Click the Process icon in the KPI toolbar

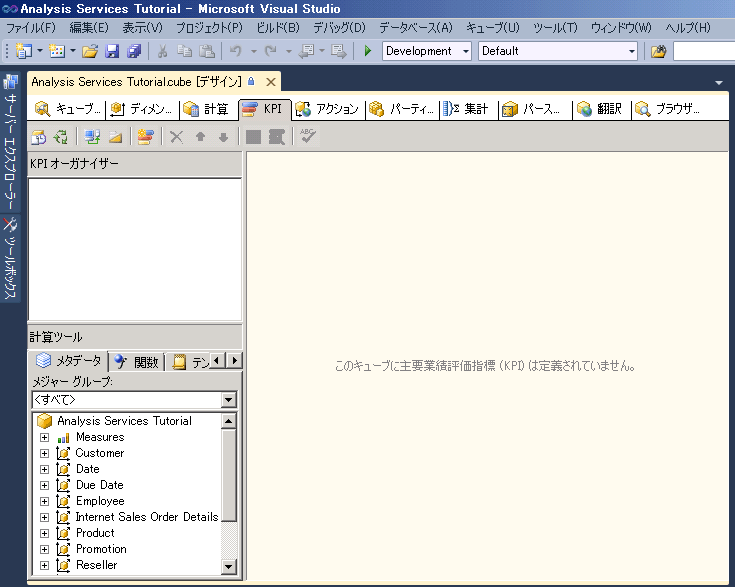pyautogui.click(x=92, y=137)
